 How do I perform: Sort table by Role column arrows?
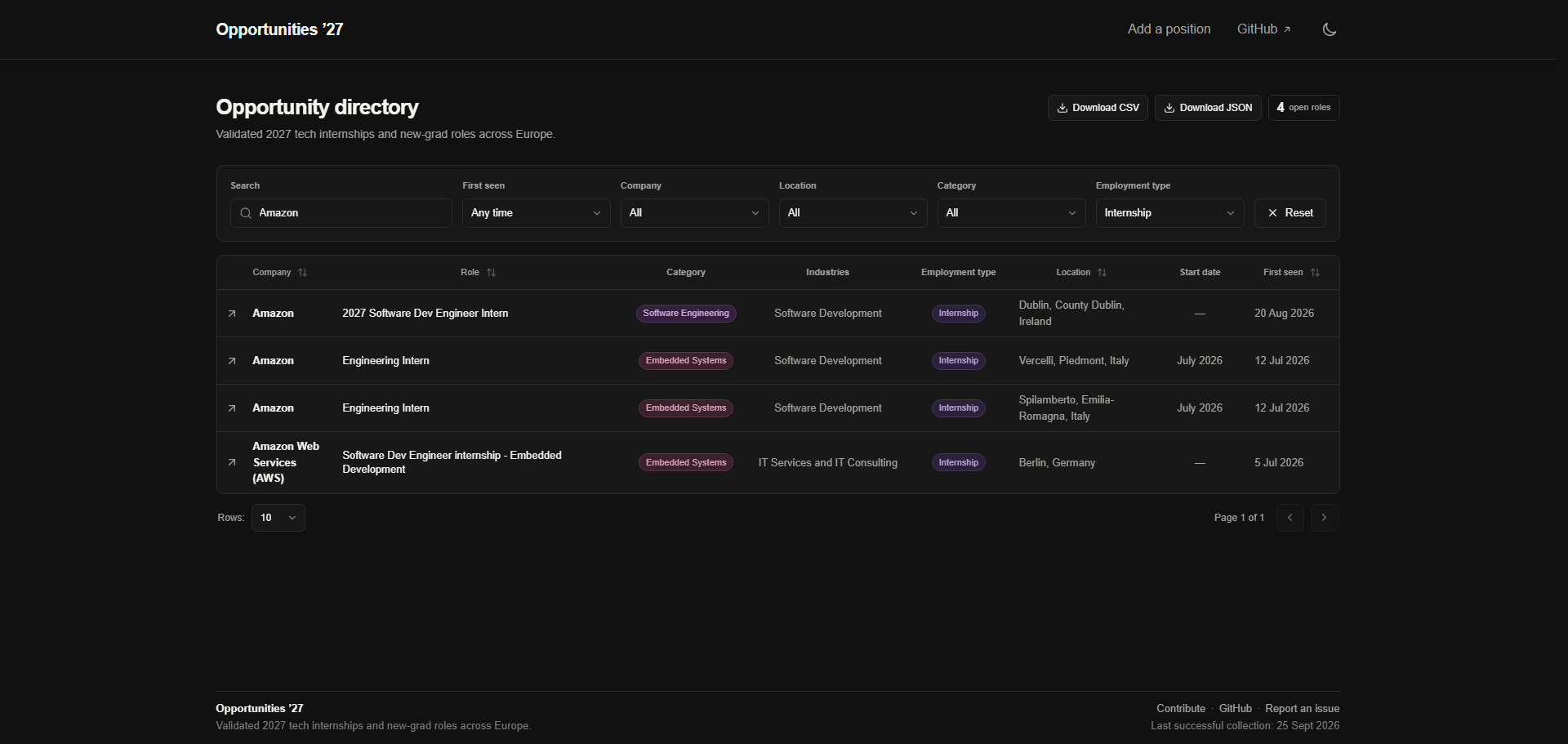491,273
